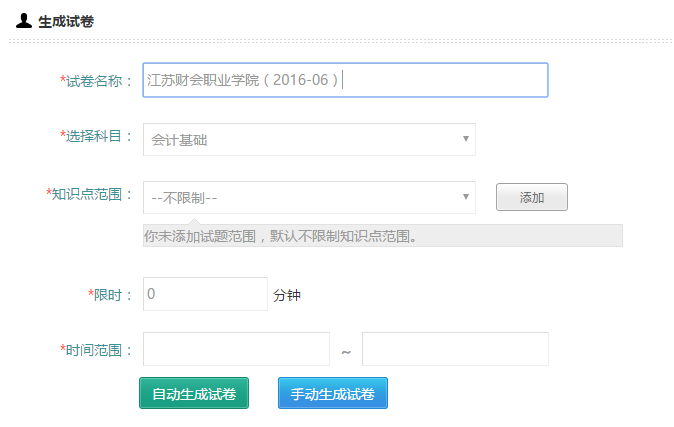Click the 知识点范围 field label

pyautogui.click(x=90, y=194)
